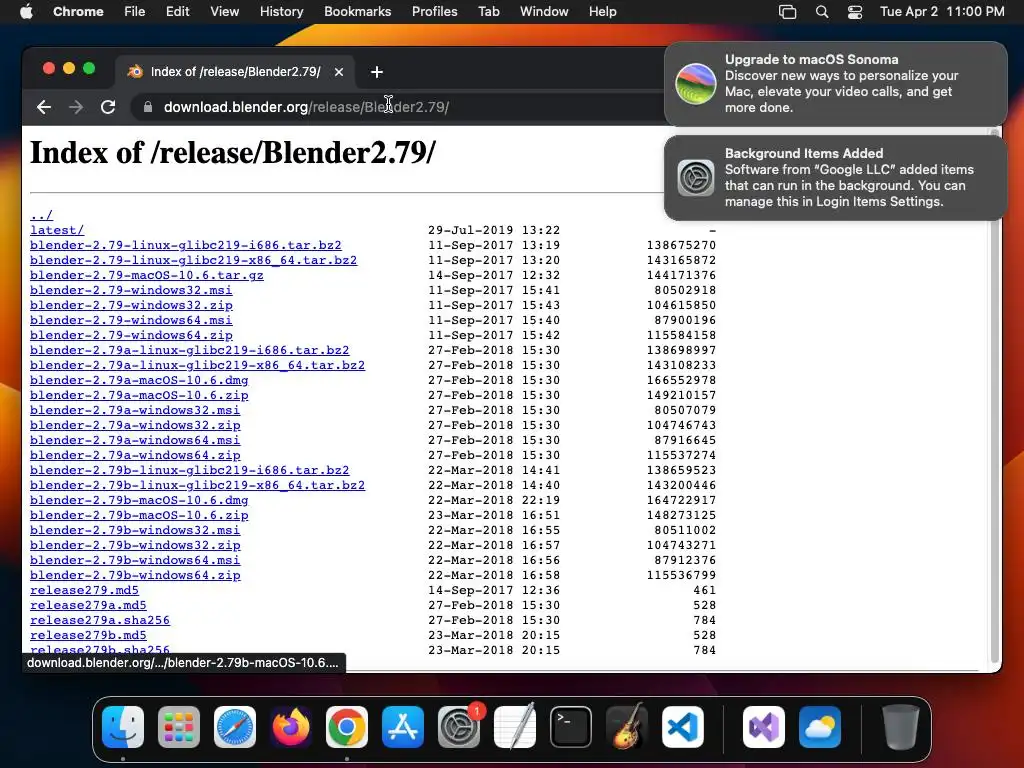Download blender-2.79b-linux-glibc219-x86_64.tar.bz2
The width and height of the screenshot is (1024, 768).
click(x=197, y=485)
